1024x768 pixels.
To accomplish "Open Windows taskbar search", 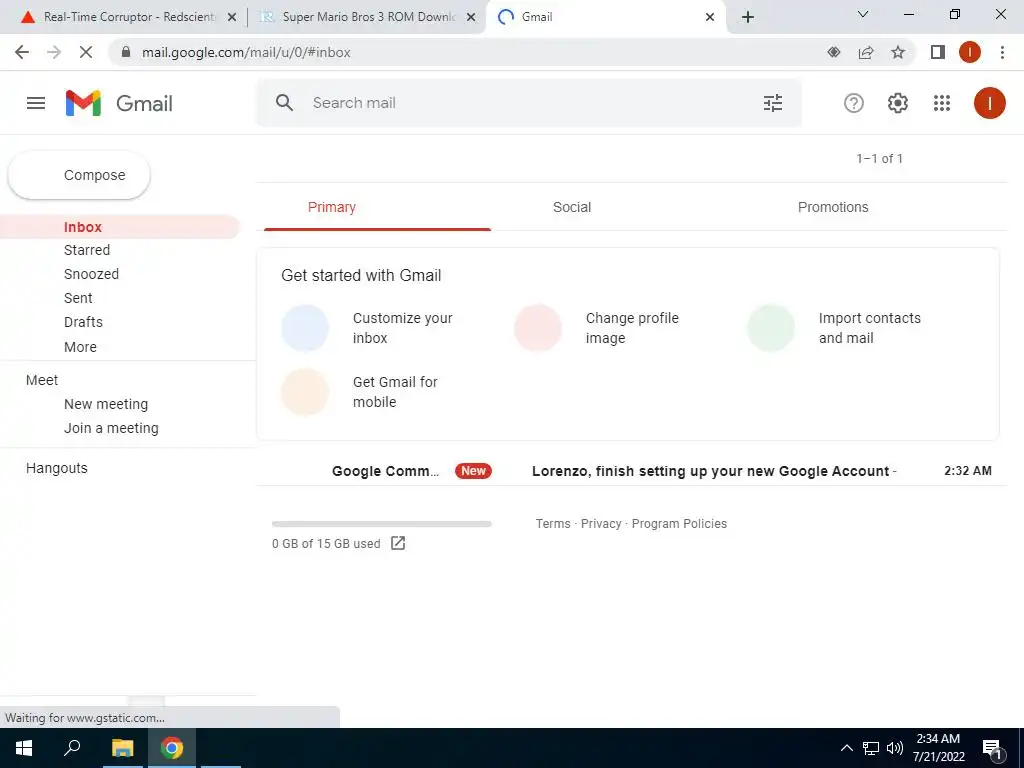I will [72, 748].
